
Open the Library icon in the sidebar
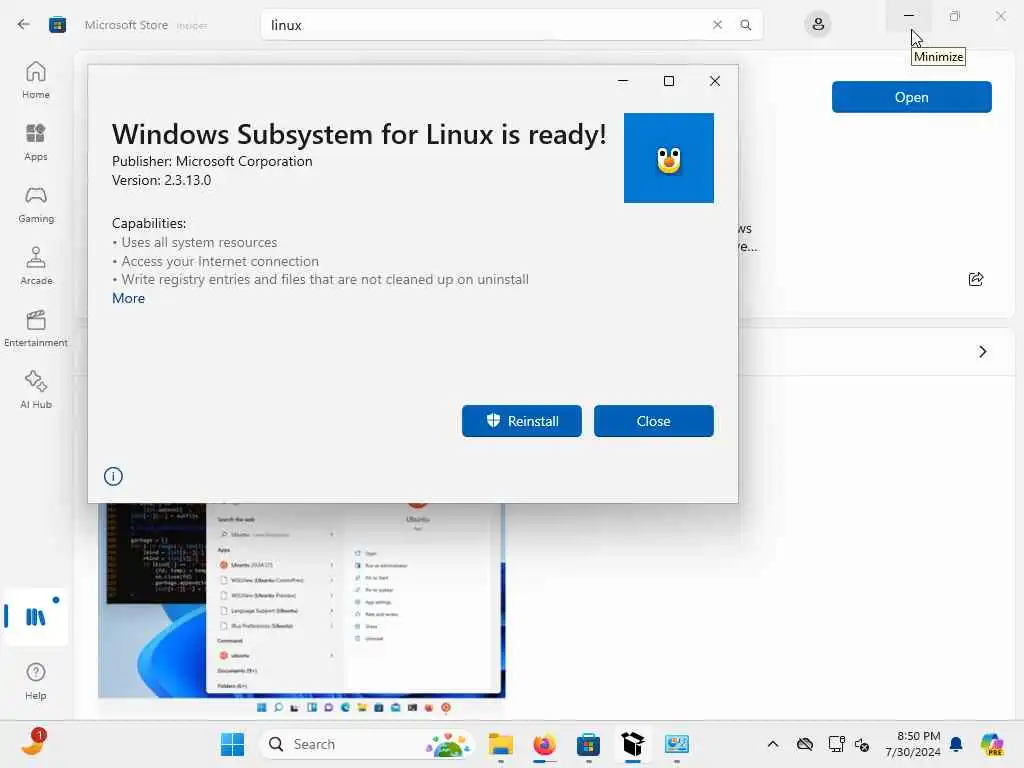point(36,616)
